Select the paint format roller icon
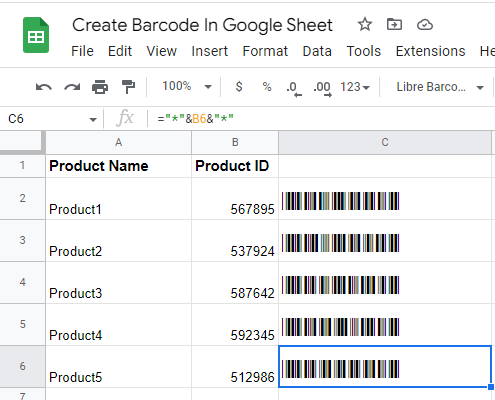The width and height of the screenshot is (495, 400). point(128,87)
